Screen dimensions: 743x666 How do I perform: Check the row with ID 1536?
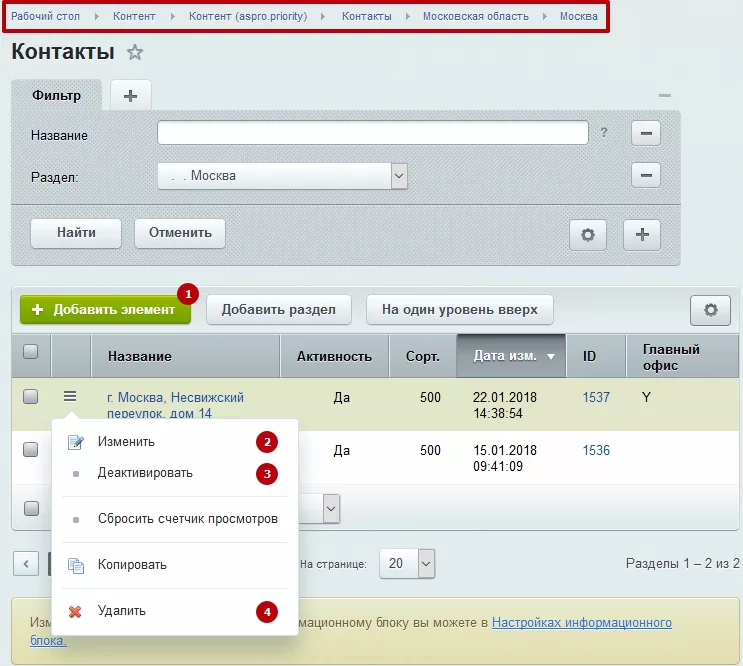coord(31,449)
